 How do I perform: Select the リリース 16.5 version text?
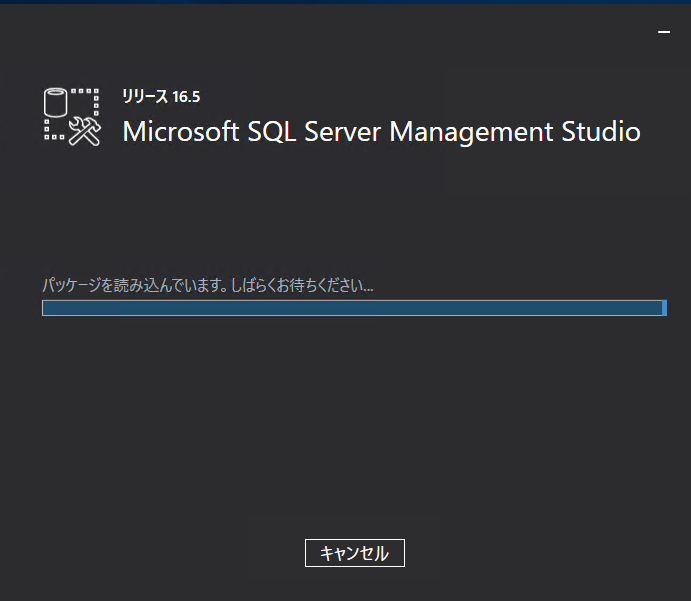tap(161, 96)
